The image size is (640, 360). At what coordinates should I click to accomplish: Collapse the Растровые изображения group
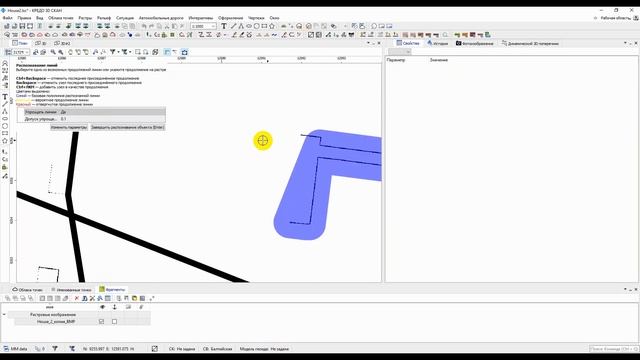click(4, 315)
